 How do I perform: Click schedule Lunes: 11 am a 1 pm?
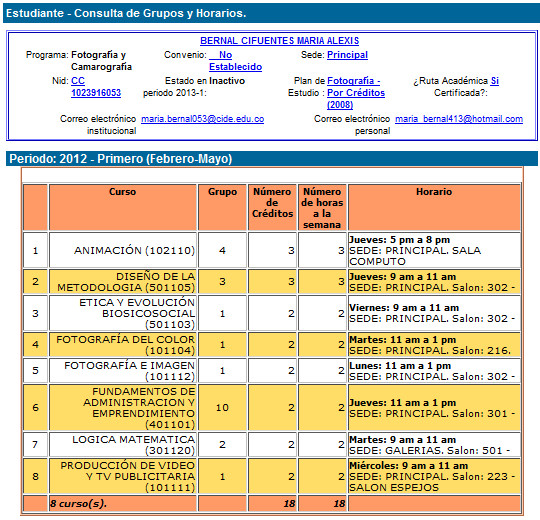pyautogui.click(x=400, y=365)
